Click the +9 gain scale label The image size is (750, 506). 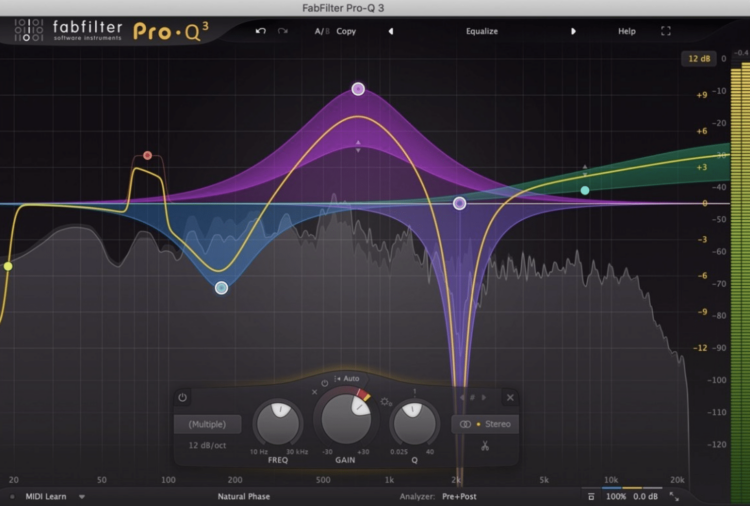point(701,95)
